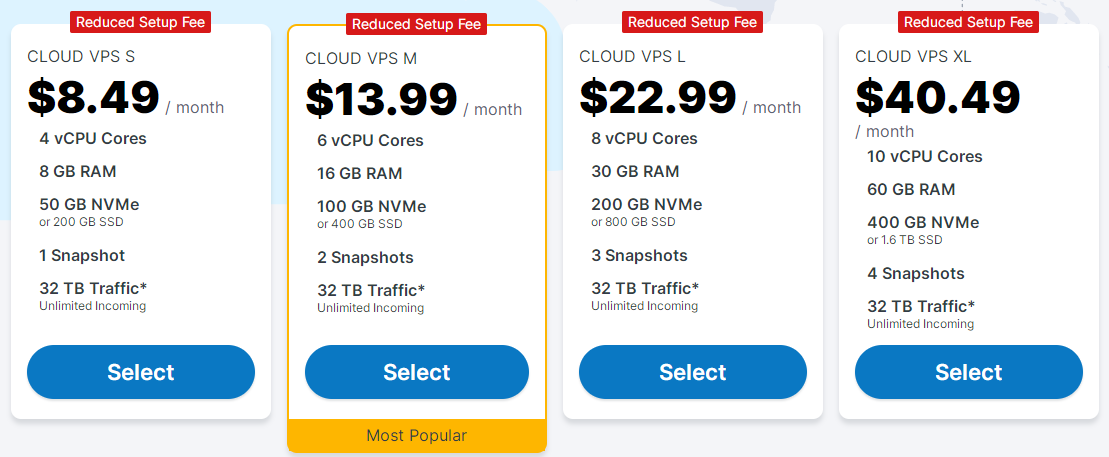Click the Reduced Setup Fee badge on VPS XL
1109x457 pixels.
(968, 22)
